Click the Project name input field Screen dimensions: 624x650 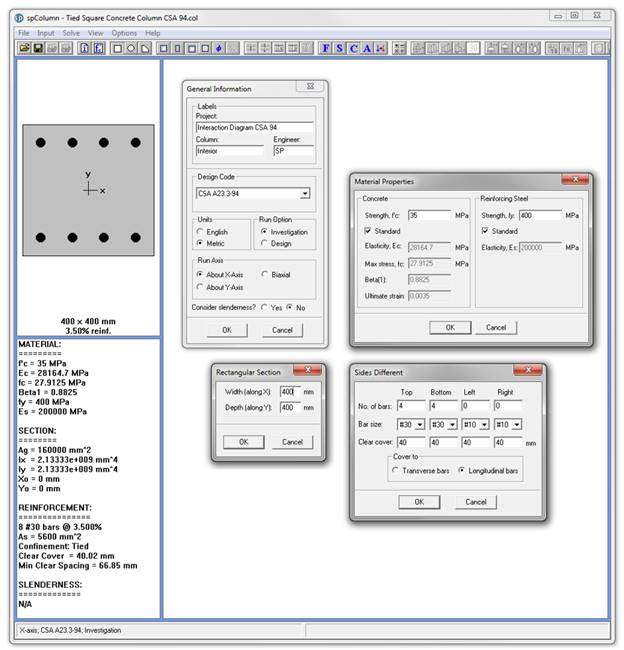pos(255,127)
